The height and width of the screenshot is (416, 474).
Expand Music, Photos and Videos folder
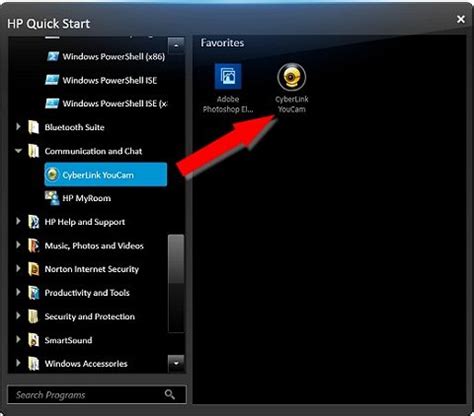pos(18,245)
